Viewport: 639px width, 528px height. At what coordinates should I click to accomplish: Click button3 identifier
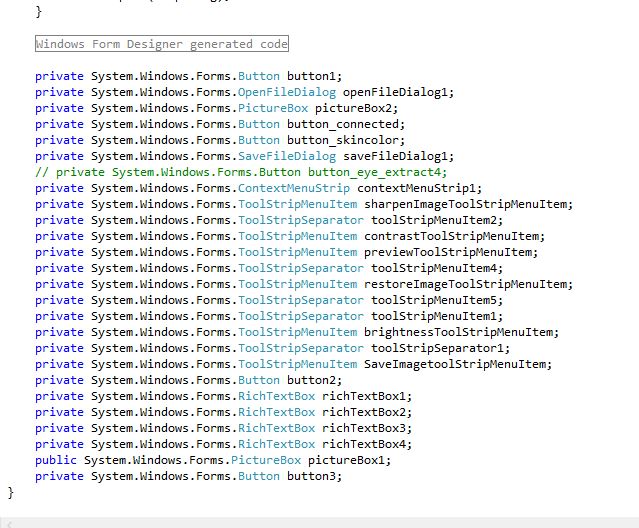(x=311, y=476)
